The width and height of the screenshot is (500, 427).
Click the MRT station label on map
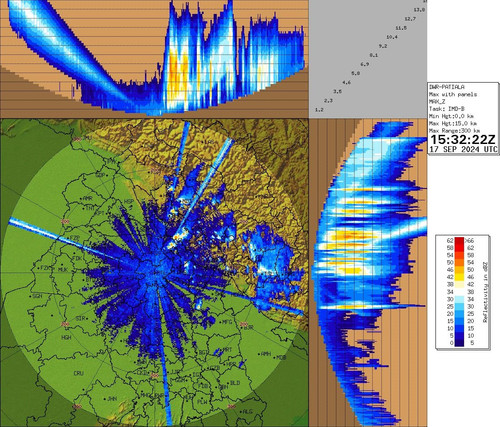point(227,350)
